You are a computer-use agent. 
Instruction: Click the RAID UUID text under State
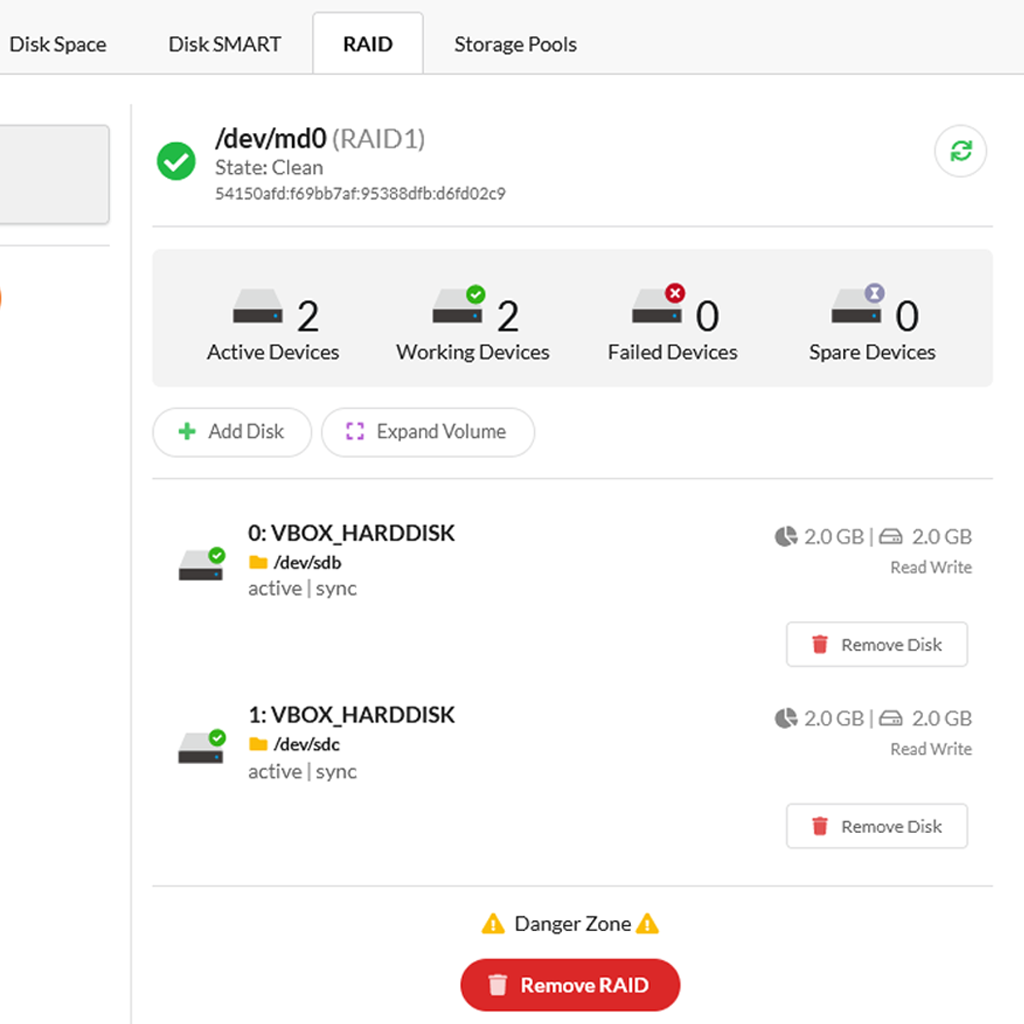coord(360,194)
